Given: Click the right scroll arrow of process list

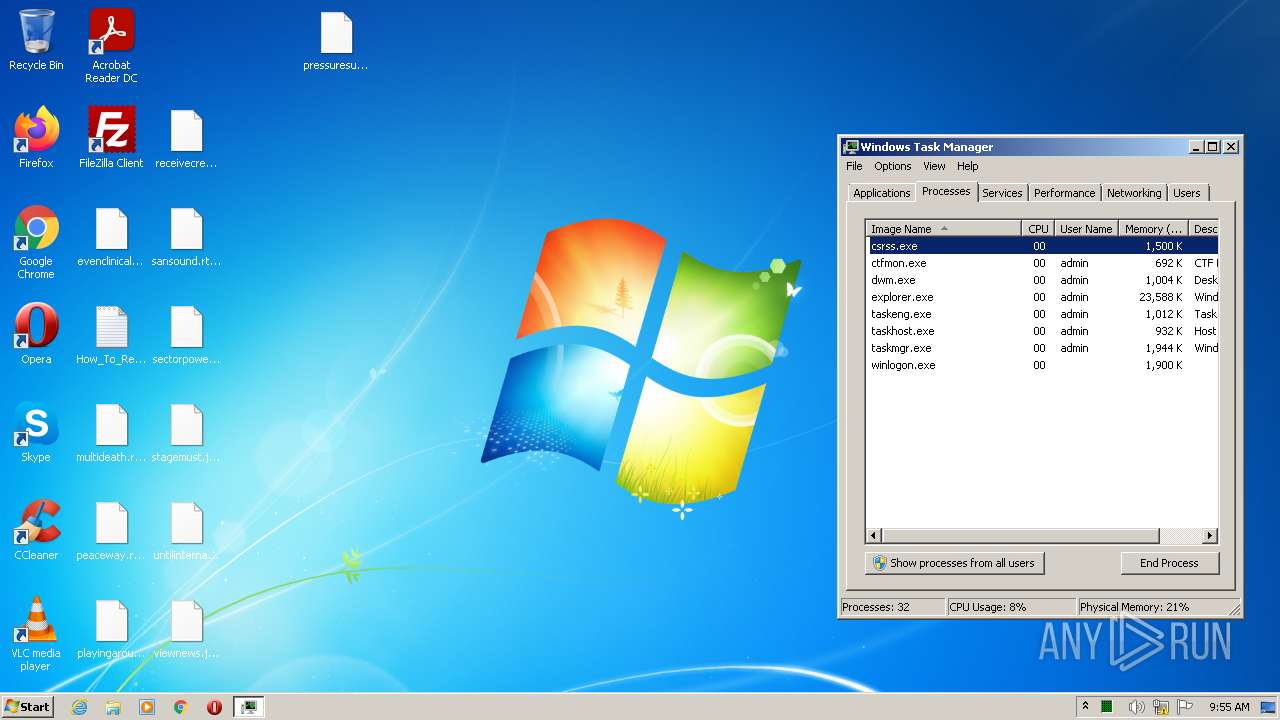Looking at the screenshot, I should click(x=1210, y=536).
